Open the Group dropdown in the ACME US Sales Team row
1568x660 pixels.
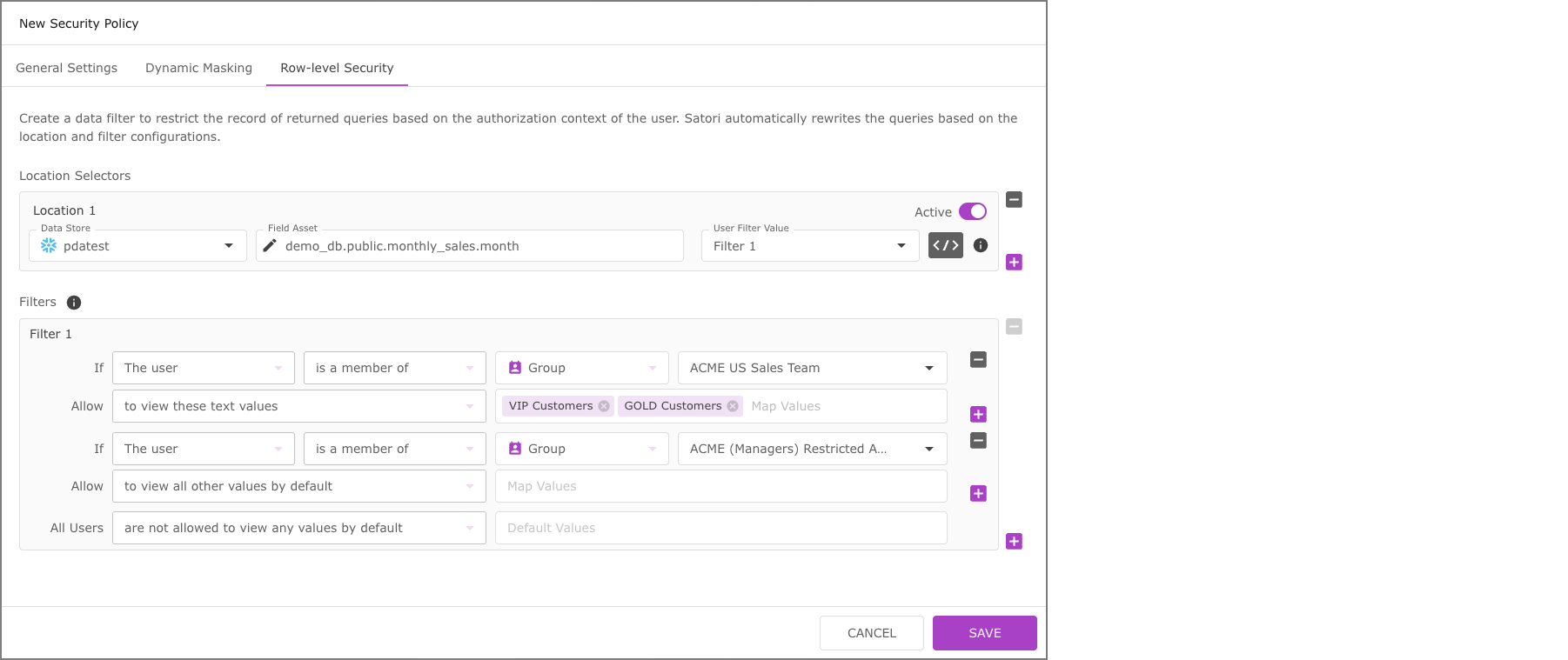pyautogui.click(x=582, y=368)
